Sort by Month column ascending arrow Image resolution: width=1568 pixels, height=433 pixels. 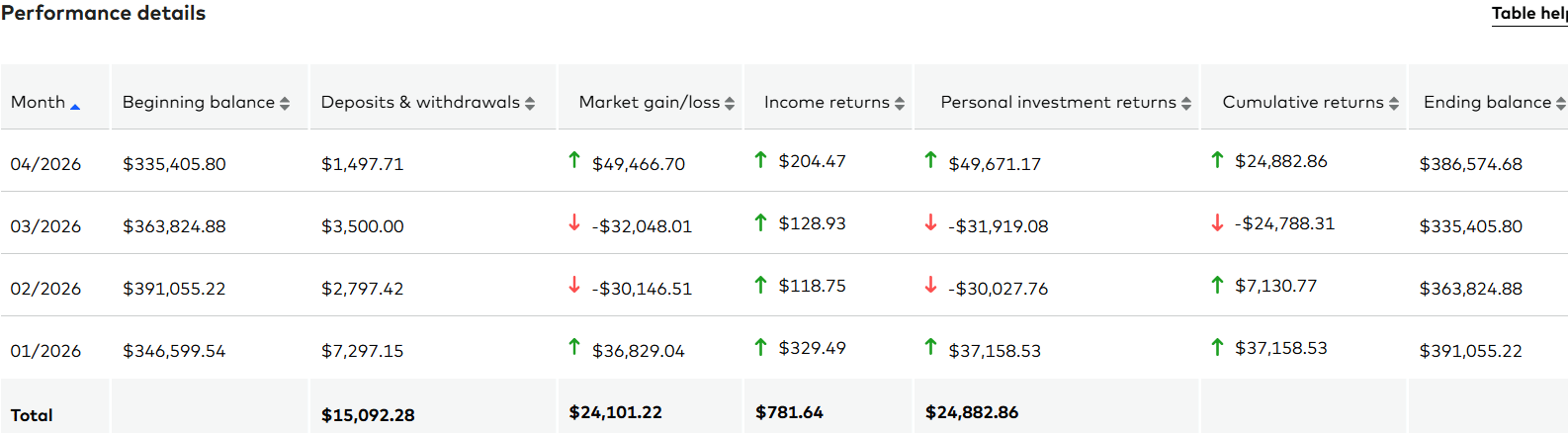point(75,106)
